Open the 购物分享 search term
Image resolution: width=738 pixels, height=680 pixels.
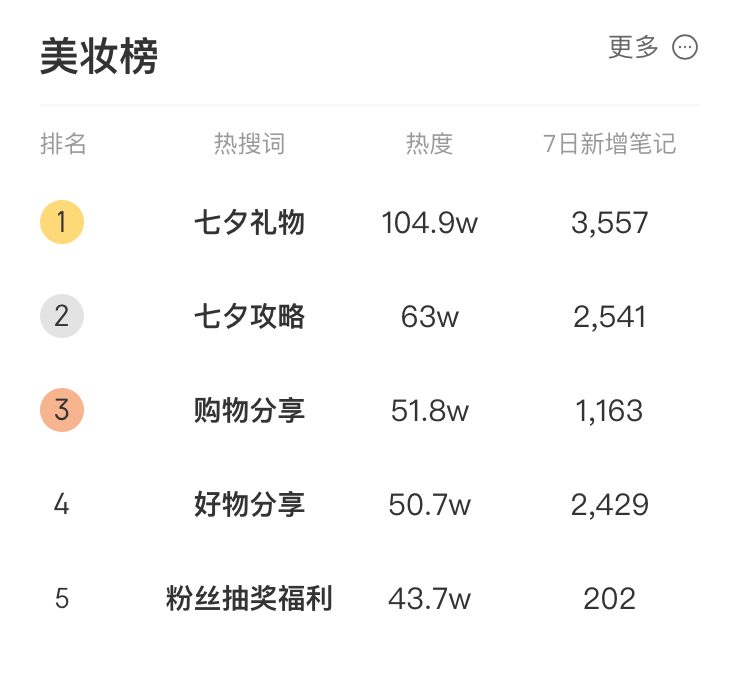tap(249, 410)
